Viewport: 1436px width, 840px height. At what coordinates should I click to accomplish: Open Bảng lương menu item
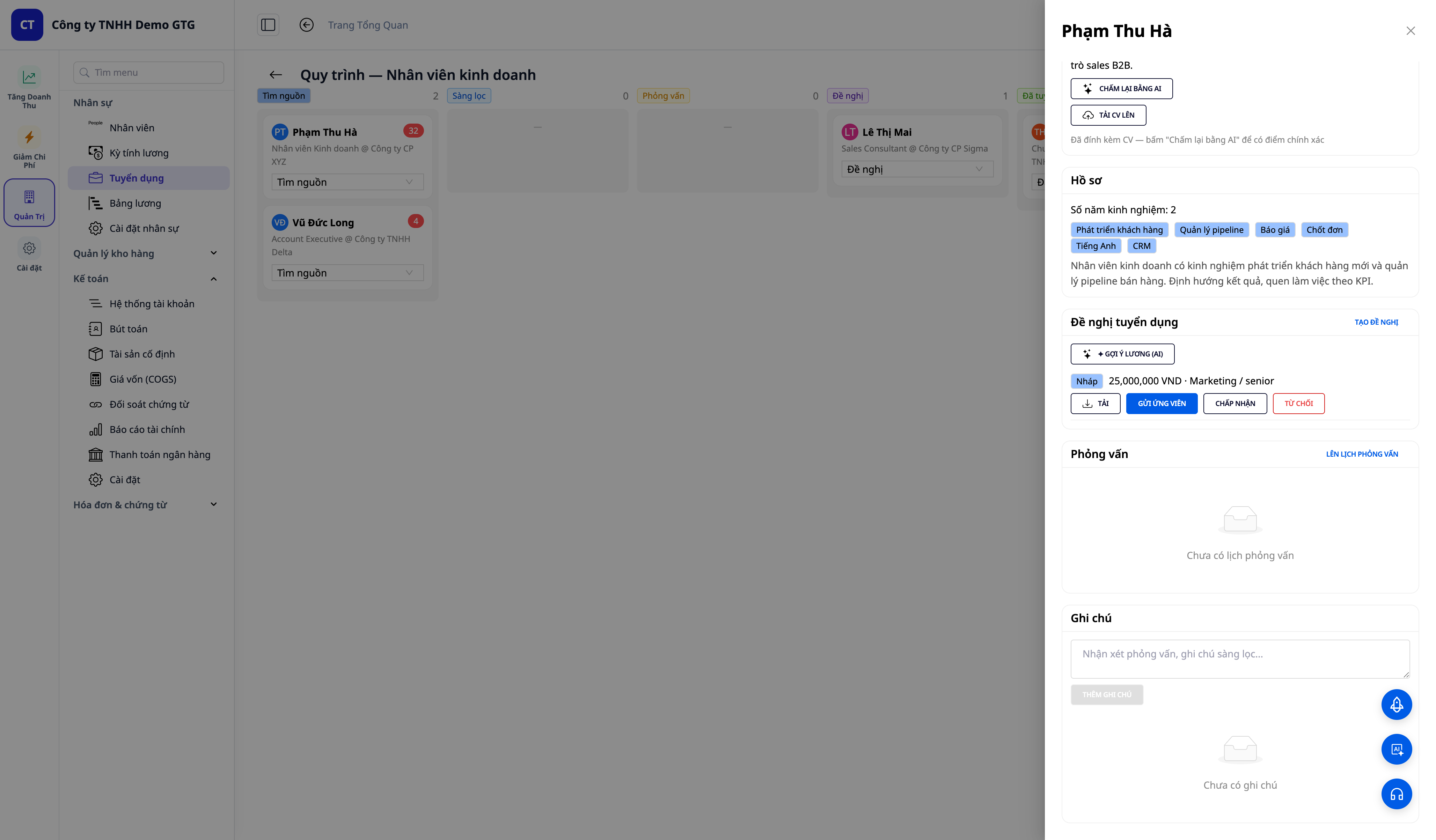(x=148, y=203)
